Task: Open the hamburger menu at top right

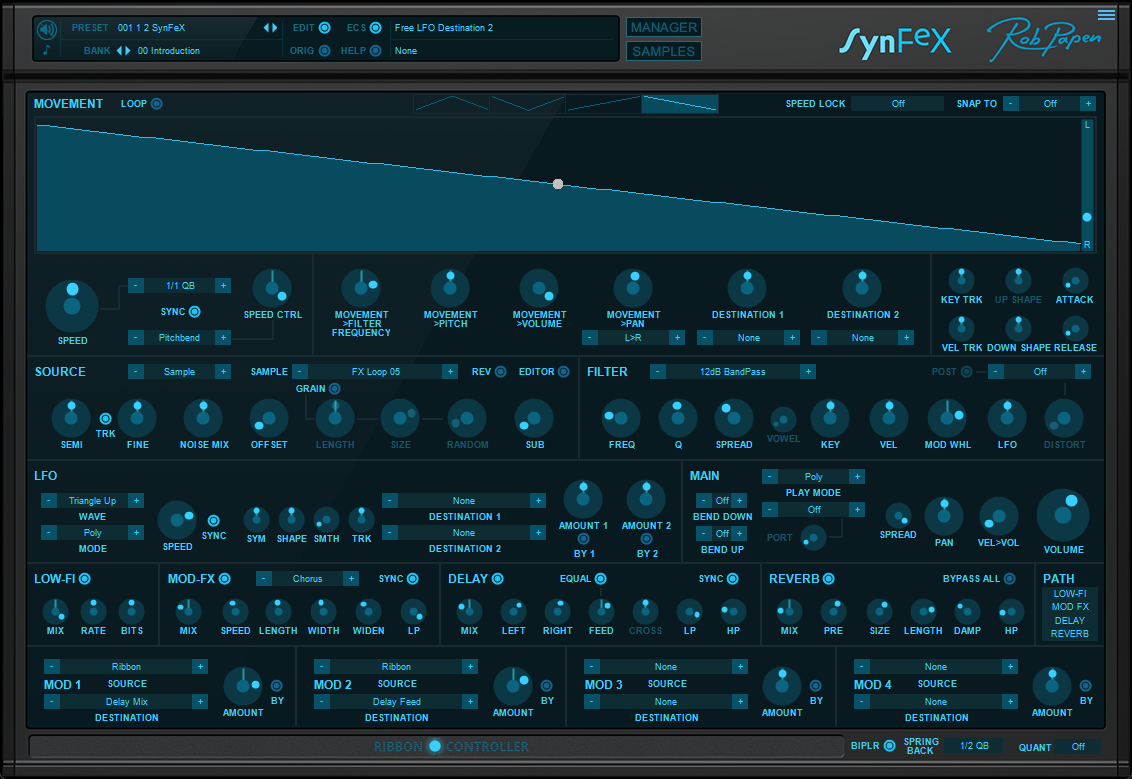Action: click(1106, 14)
